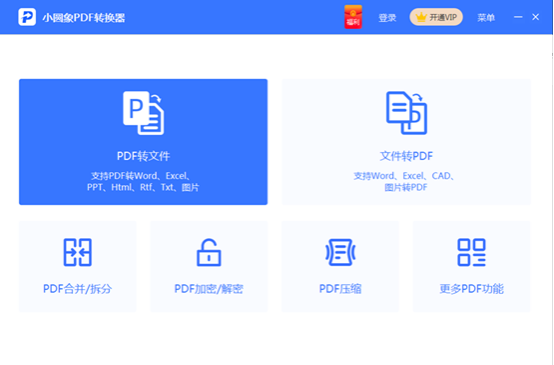Open PDF压缩 label
Screen dimensions: 554x365
point(340,289)
